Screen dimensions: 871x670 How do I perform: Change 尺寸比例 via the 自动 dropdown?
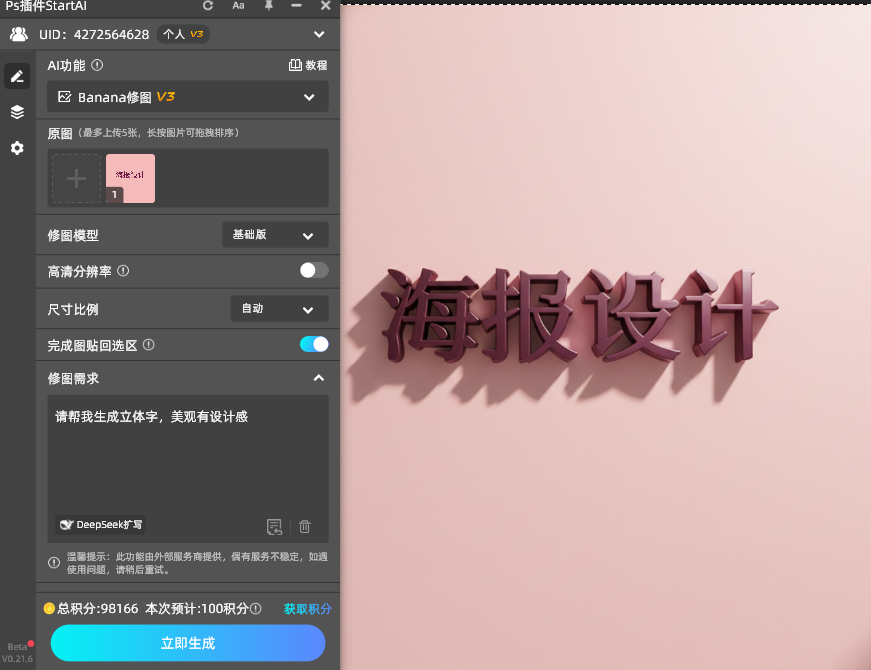pos(278,308)
